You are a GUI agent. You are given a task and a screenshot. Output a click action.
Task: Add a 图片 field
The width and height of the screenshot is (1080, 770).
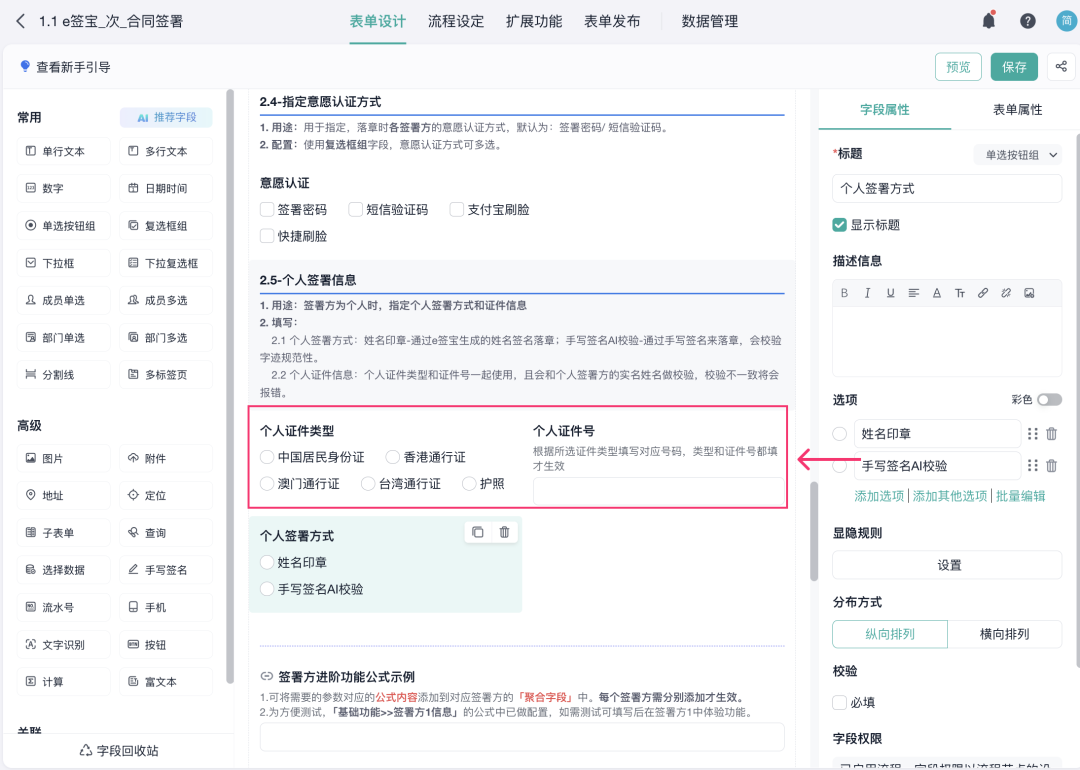click(63, 459)
